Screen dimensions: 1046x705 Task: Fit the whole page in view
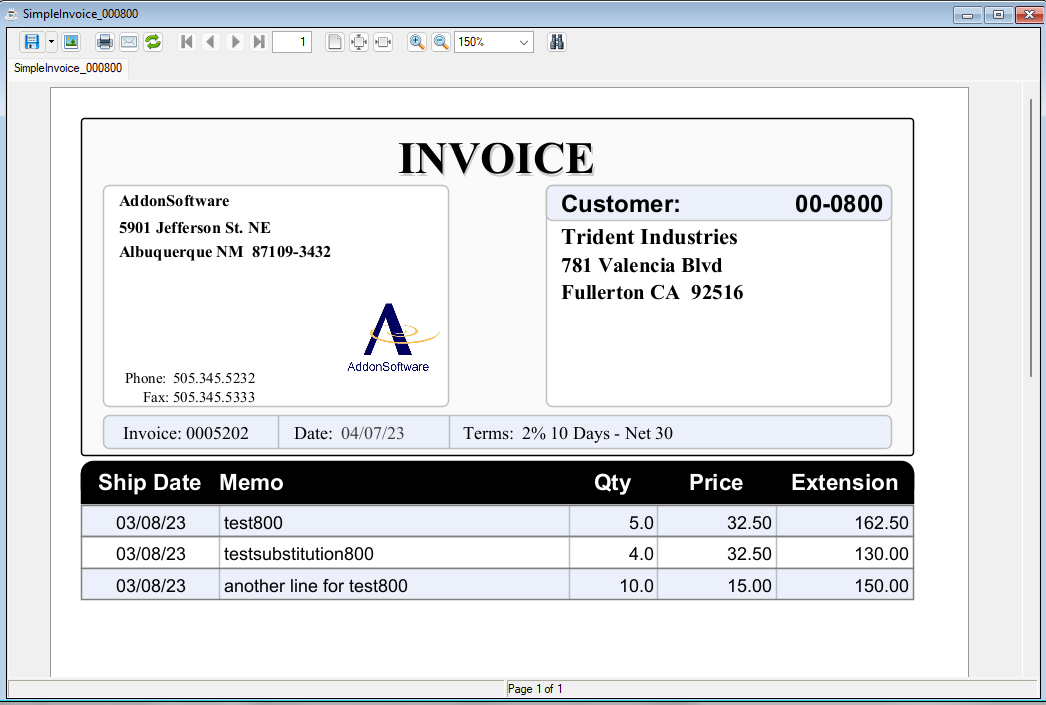pos(359,42)
